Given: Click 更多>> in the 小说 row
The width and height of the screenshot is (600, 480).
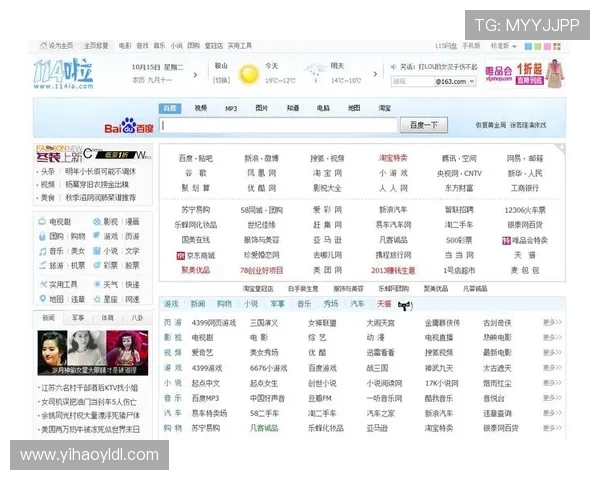Looking at the screenshot, I should pos(552,383).
